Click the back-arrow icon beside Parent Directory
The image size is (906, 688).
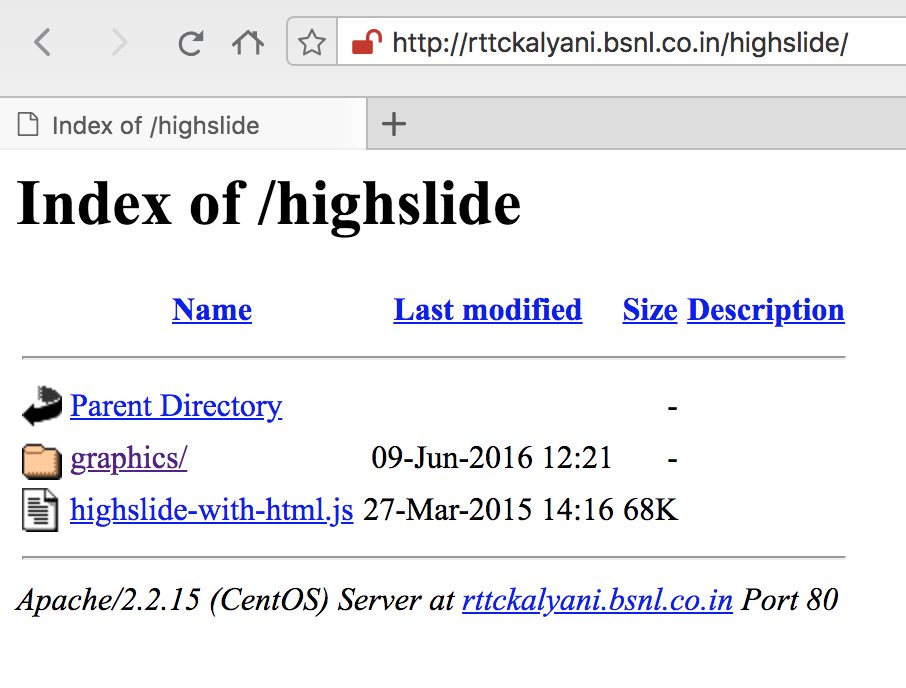pos(42,406)
